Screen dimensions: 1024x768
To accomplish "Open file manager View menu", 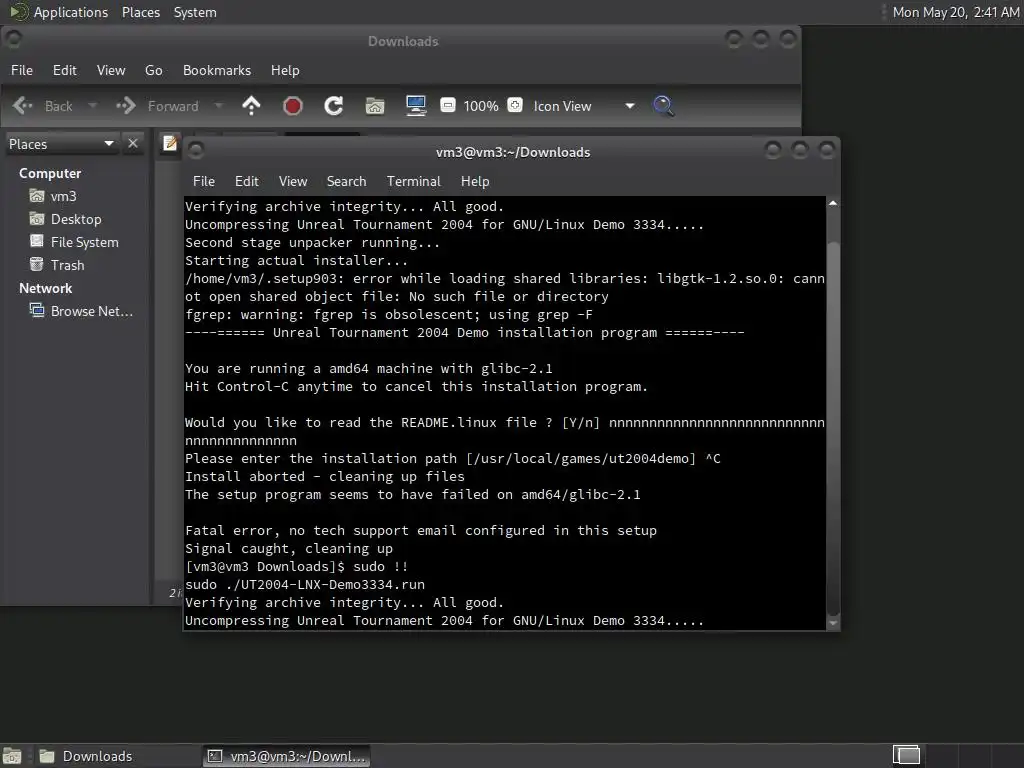I will point(111,70).
